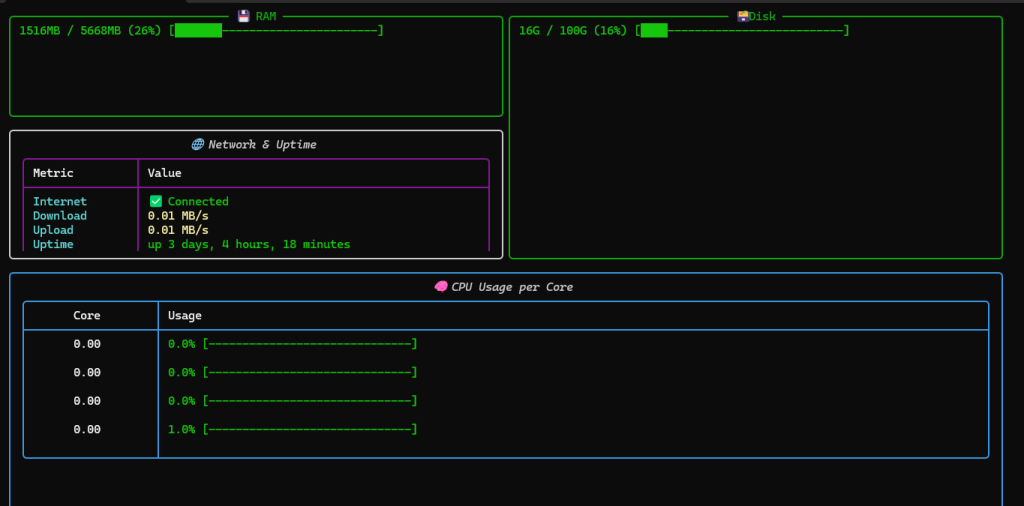Click the brain icon beside CPU Usage title
Screen dimensions: 1024x506
click(440, 287)
